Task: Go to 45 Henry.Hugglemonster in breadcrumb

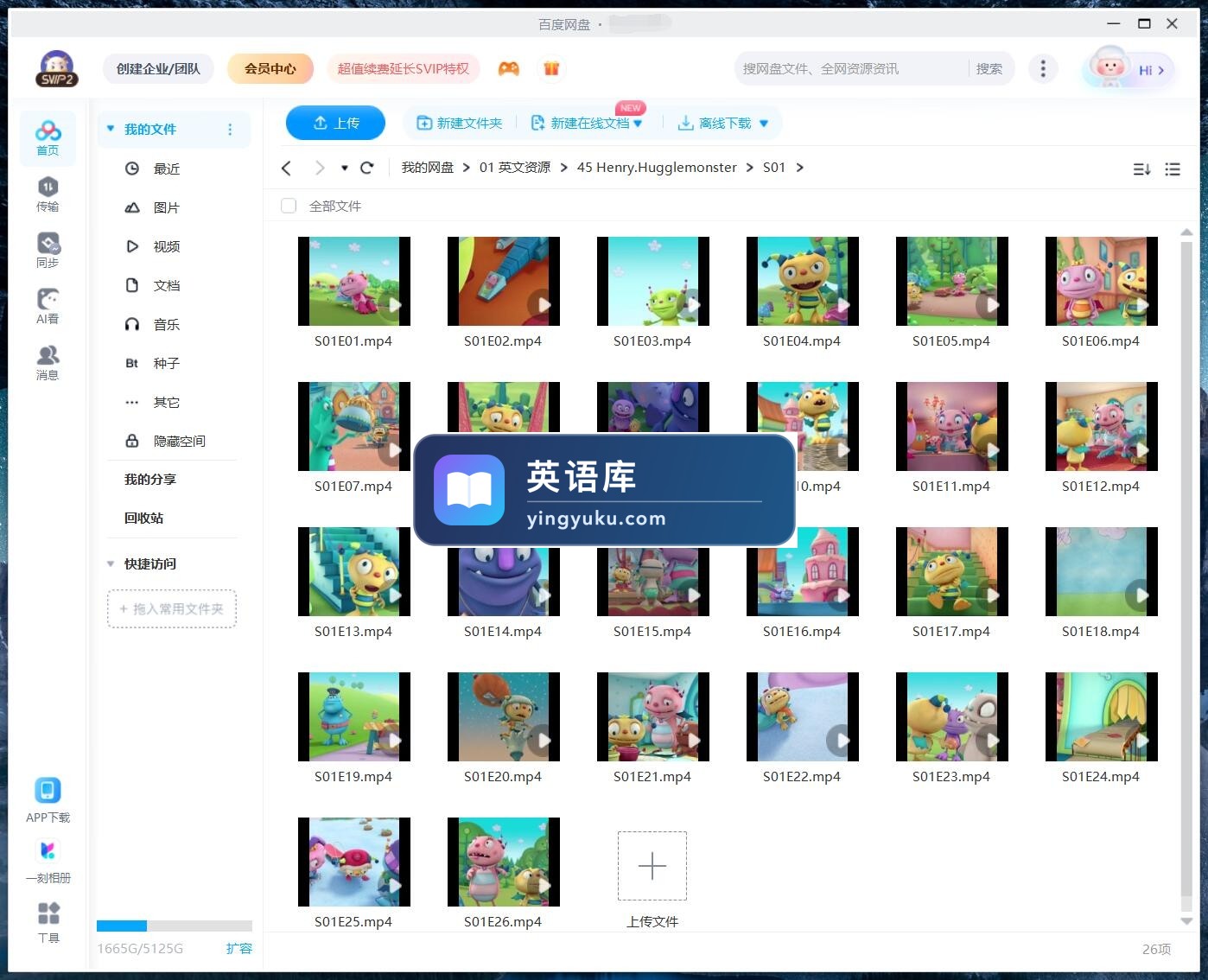Action: tap(657, 168)
